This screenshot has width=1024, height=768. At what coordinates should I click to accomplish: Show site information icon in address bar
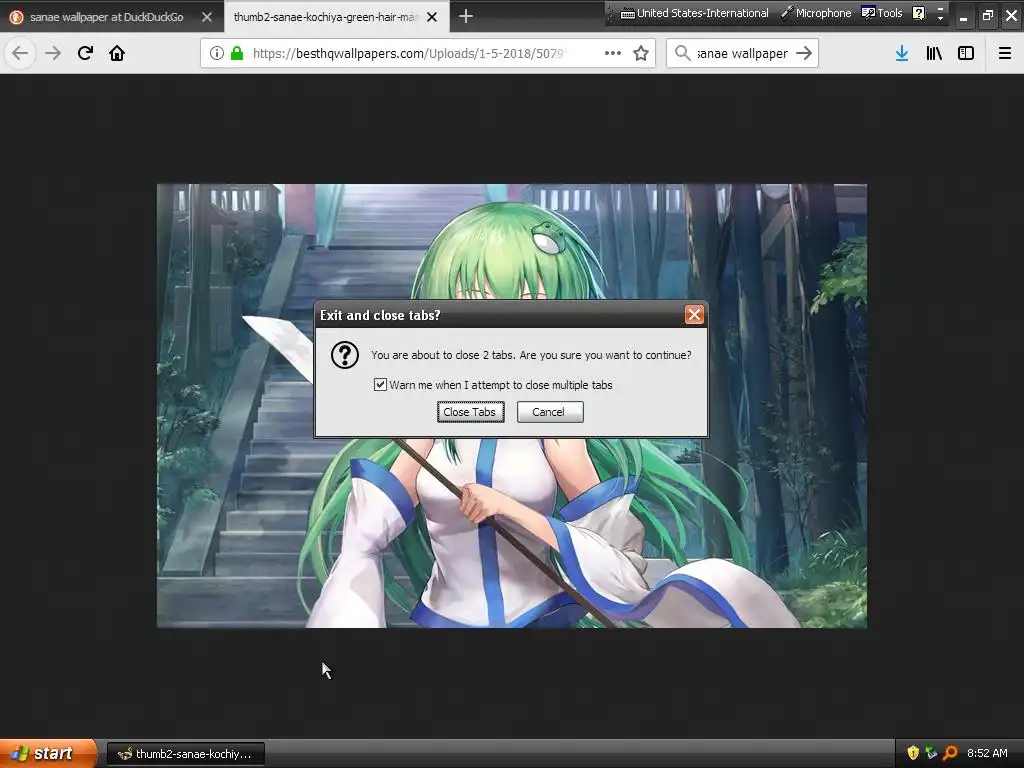(x=217, y=53)
